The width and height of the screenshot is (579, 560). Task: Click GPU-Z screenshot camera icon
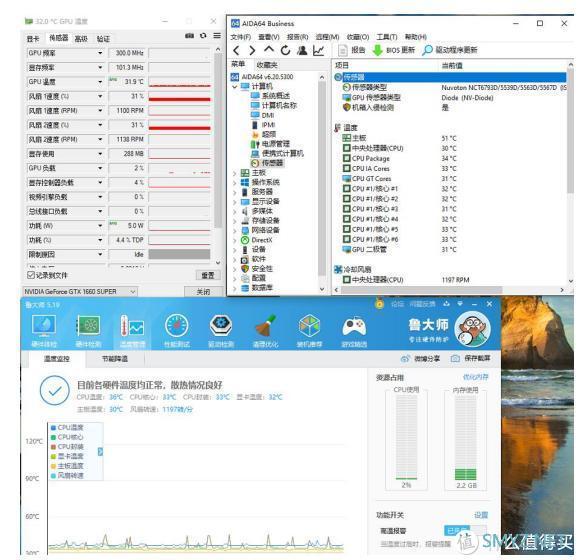pyautogui.click(x=189, y=36)
